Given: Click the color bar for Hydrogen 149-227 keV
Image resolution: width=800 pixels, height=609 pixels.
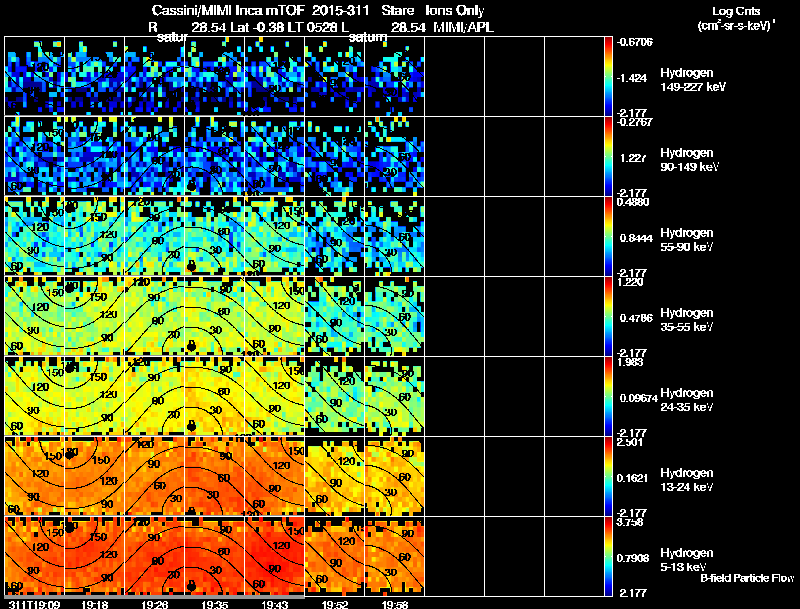Looking at the screenshot, I should click(608, 76).
